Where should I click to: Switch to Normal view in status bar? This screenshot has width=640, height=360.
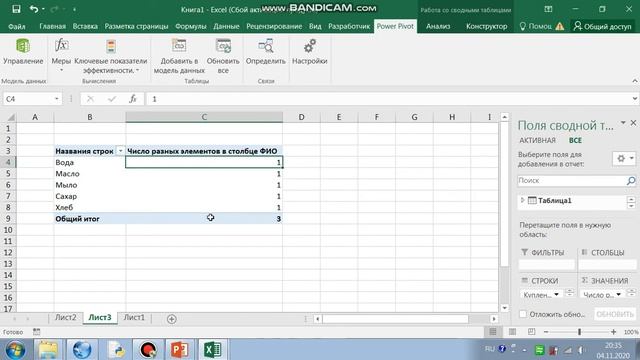493,332
